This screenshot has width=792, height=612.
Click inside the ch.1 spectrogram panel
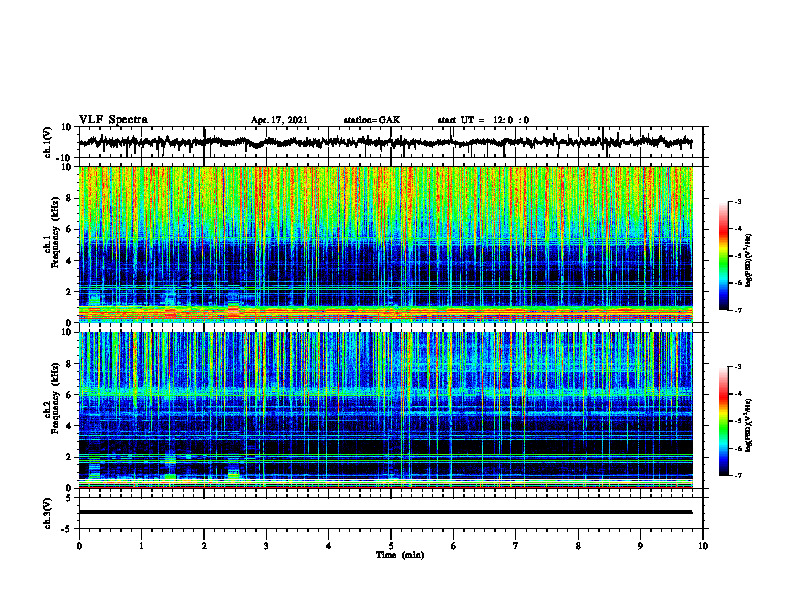[x=385, y=244]
